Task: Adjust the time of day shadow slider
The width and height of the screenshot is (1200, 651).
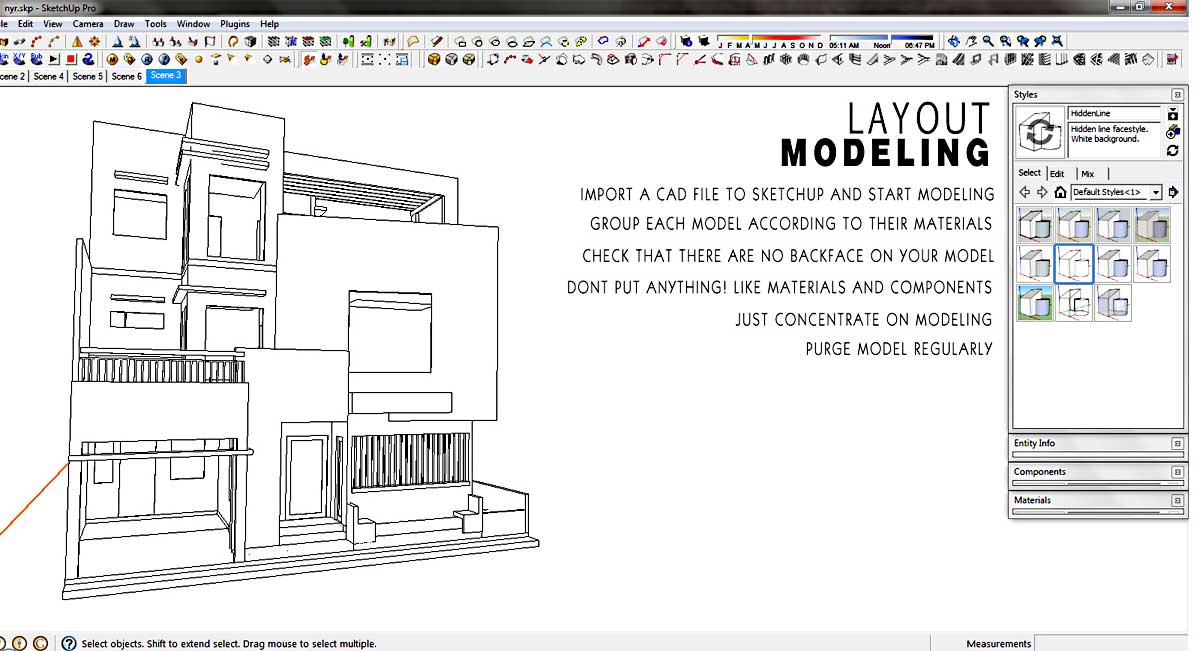Action: click(x=883, y=43)
